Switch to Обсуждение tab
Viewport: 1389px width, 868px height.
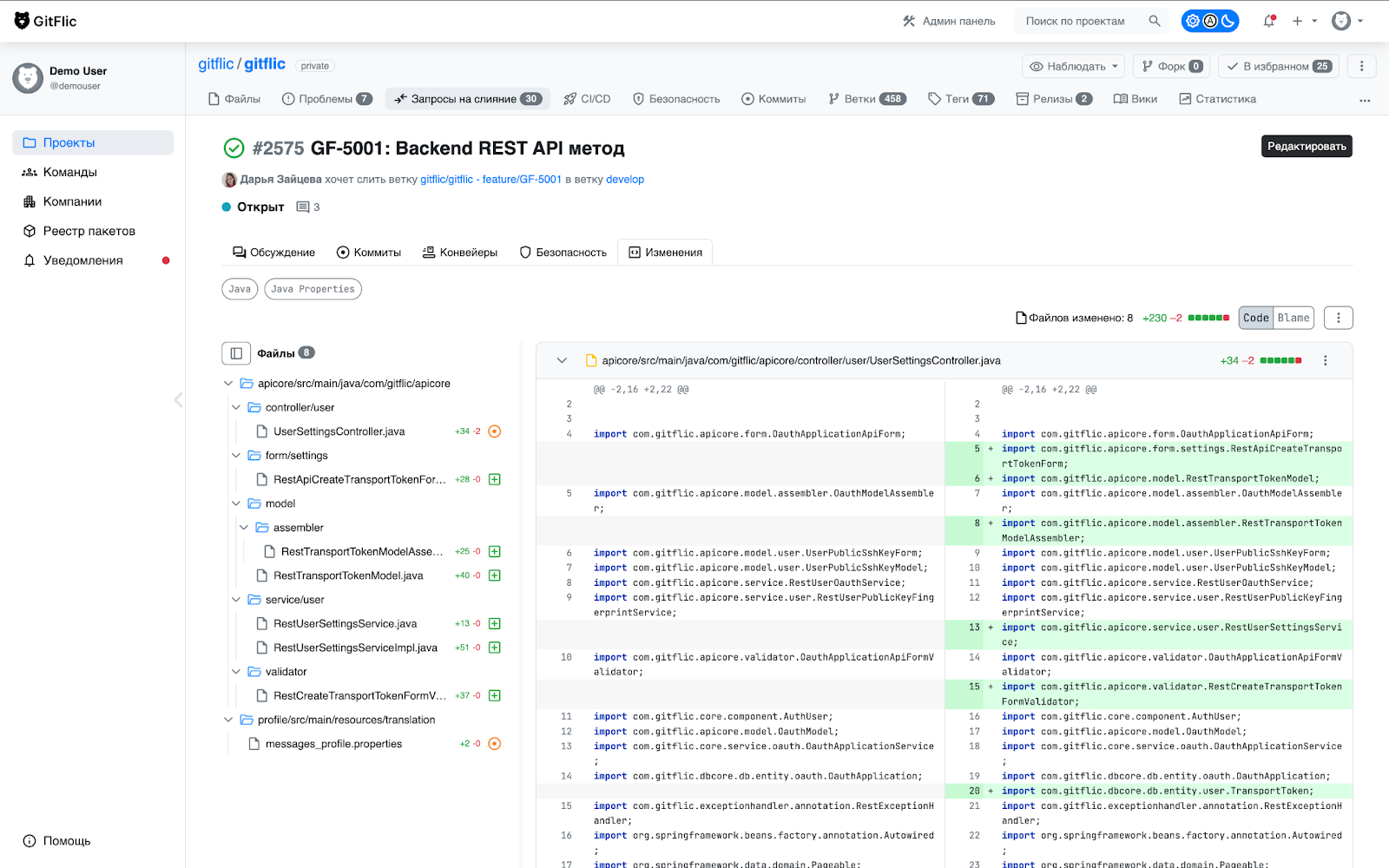pyautogui.click(x=273, y=253)
